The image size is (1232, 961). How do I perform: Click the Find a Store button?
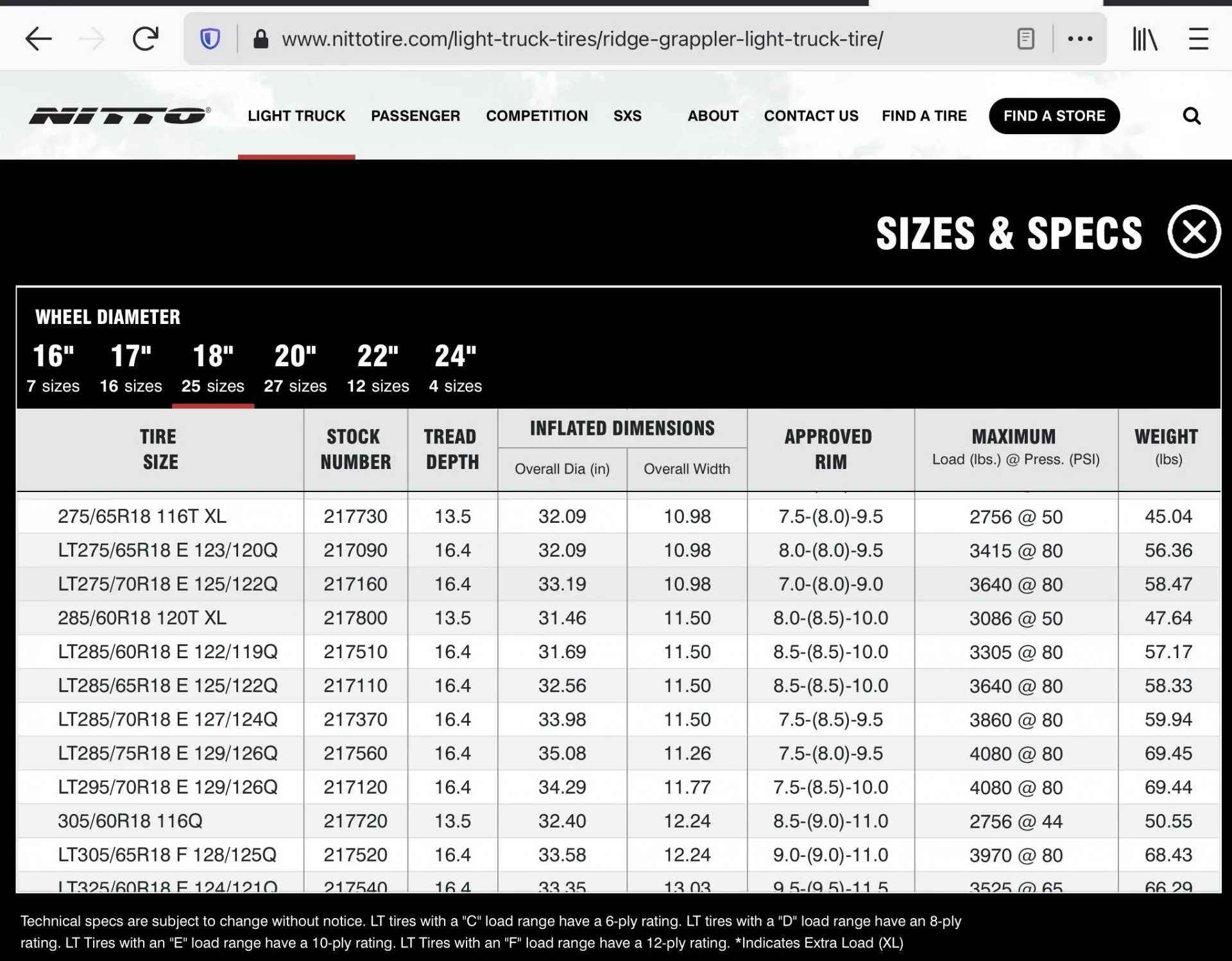coord(1054,116)
